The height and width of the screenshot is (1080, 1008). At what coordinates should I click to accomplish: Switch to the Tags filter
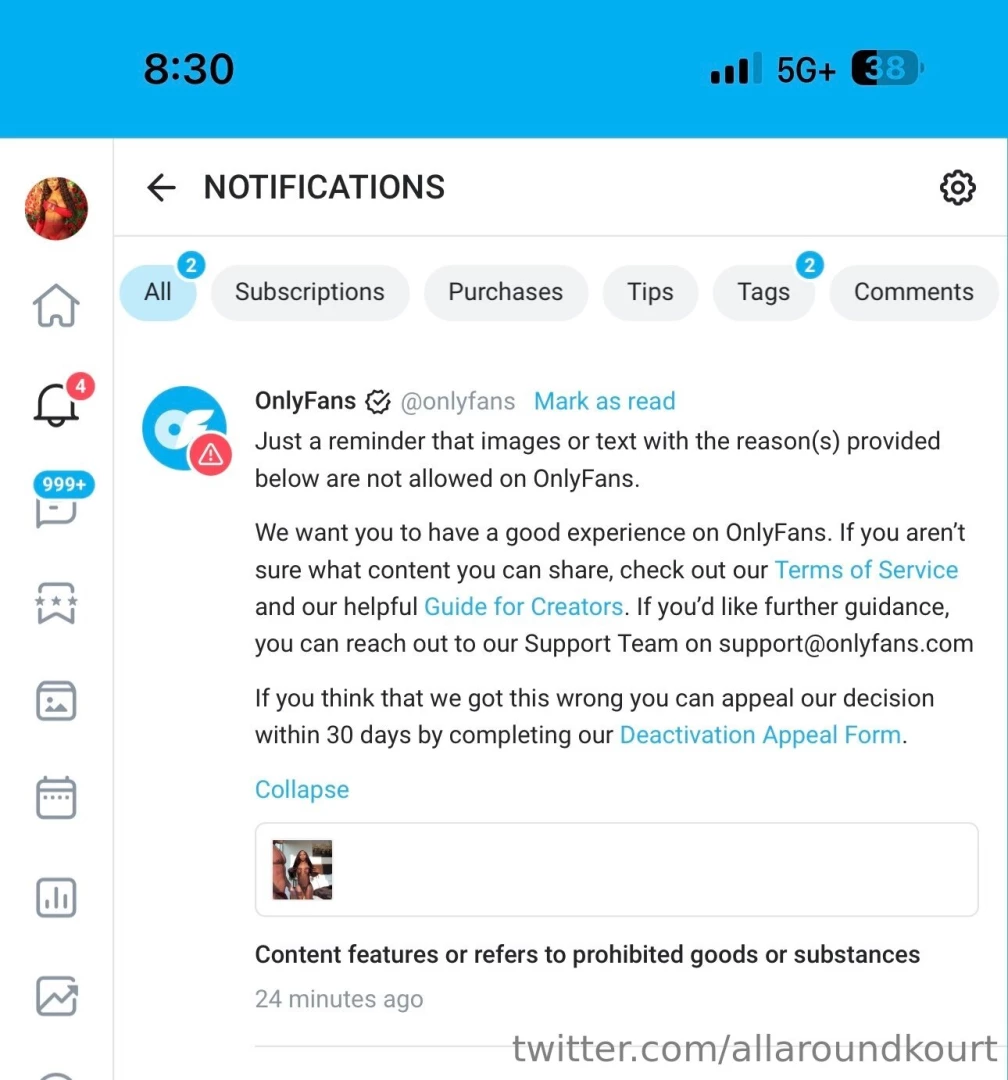point(763,292)
